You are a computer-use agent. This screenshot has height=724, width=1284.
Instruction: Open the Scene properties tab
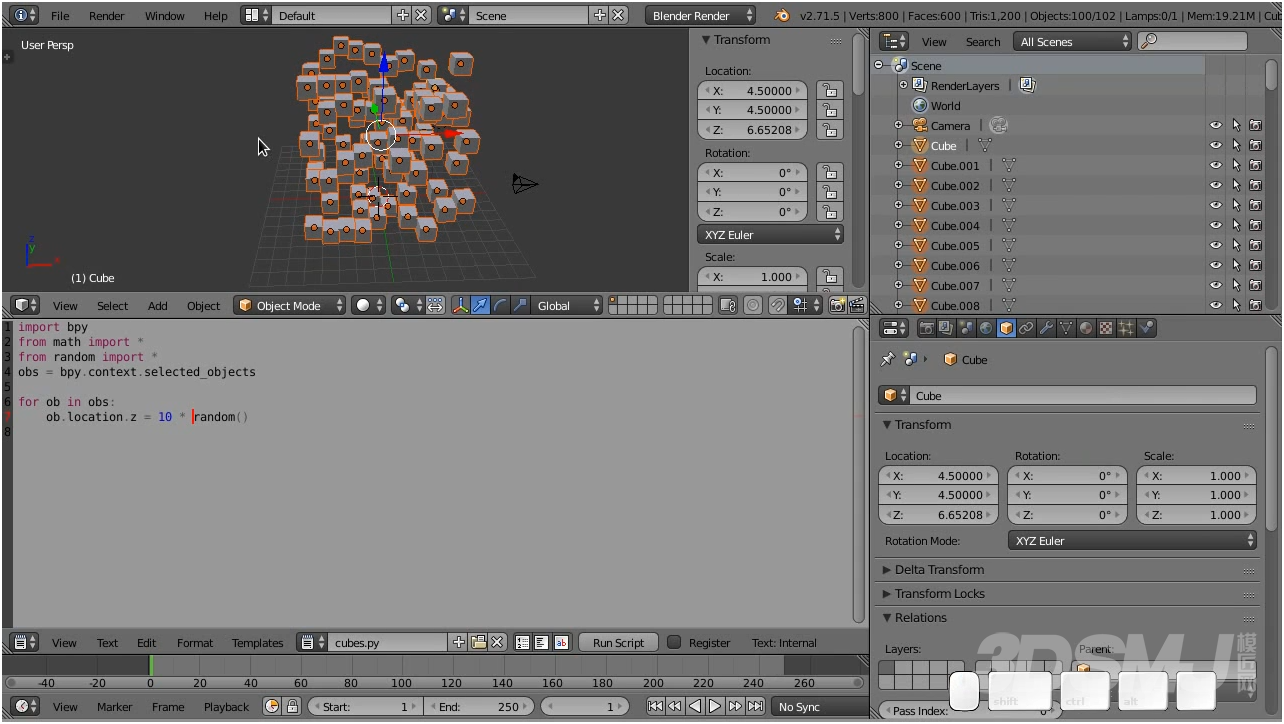966,328
